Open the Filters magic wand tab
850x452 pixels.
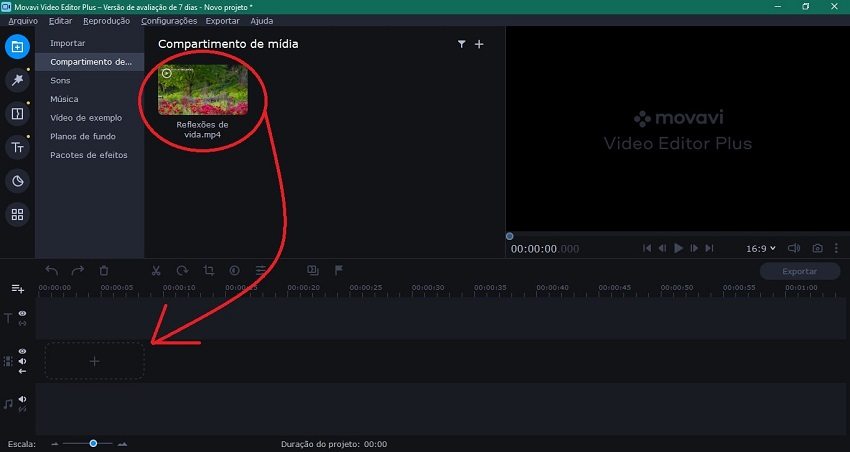click(17, 80)
